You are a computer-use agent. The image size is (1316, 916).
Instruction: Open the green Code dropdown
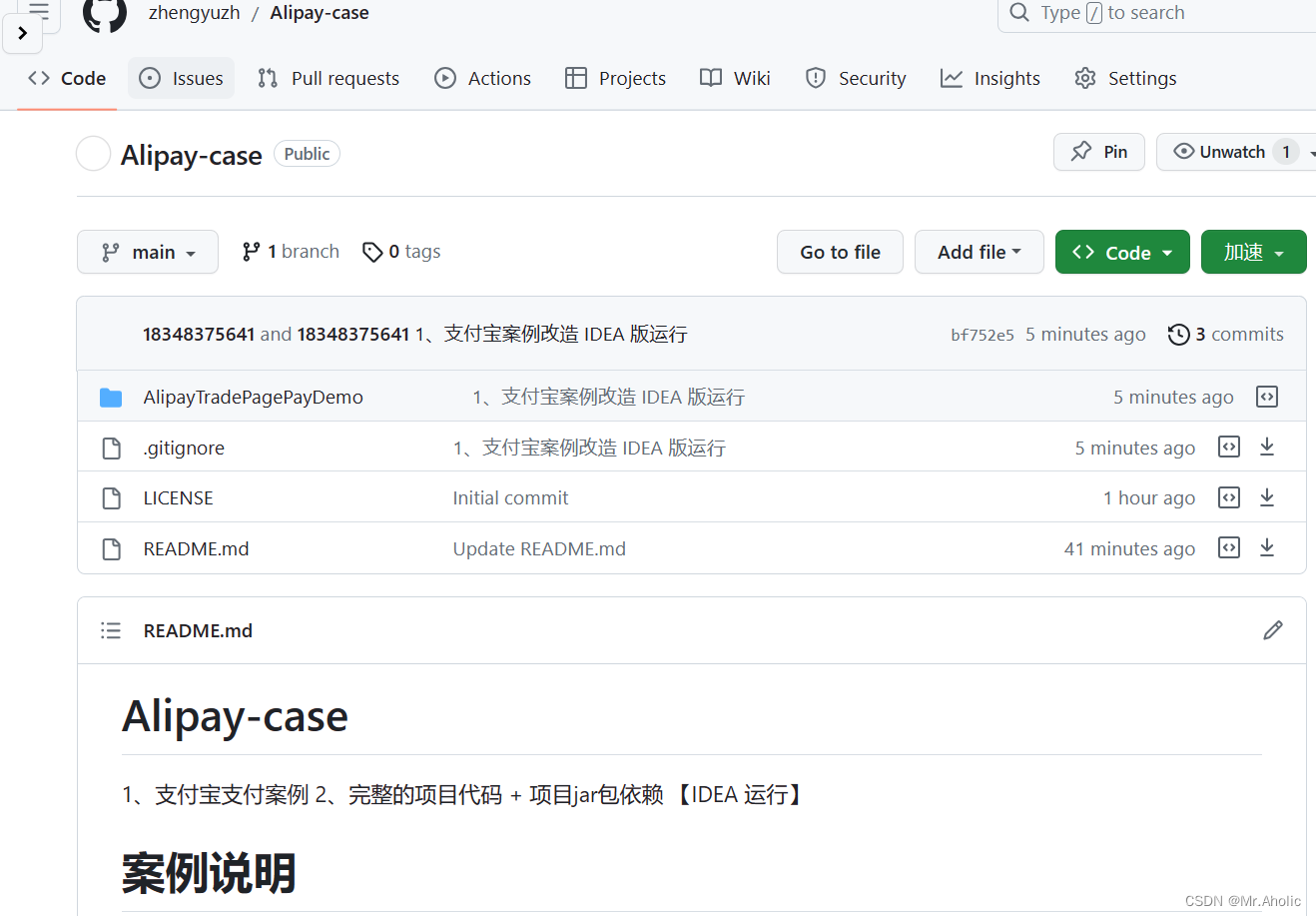click(x=1122, y=252)
